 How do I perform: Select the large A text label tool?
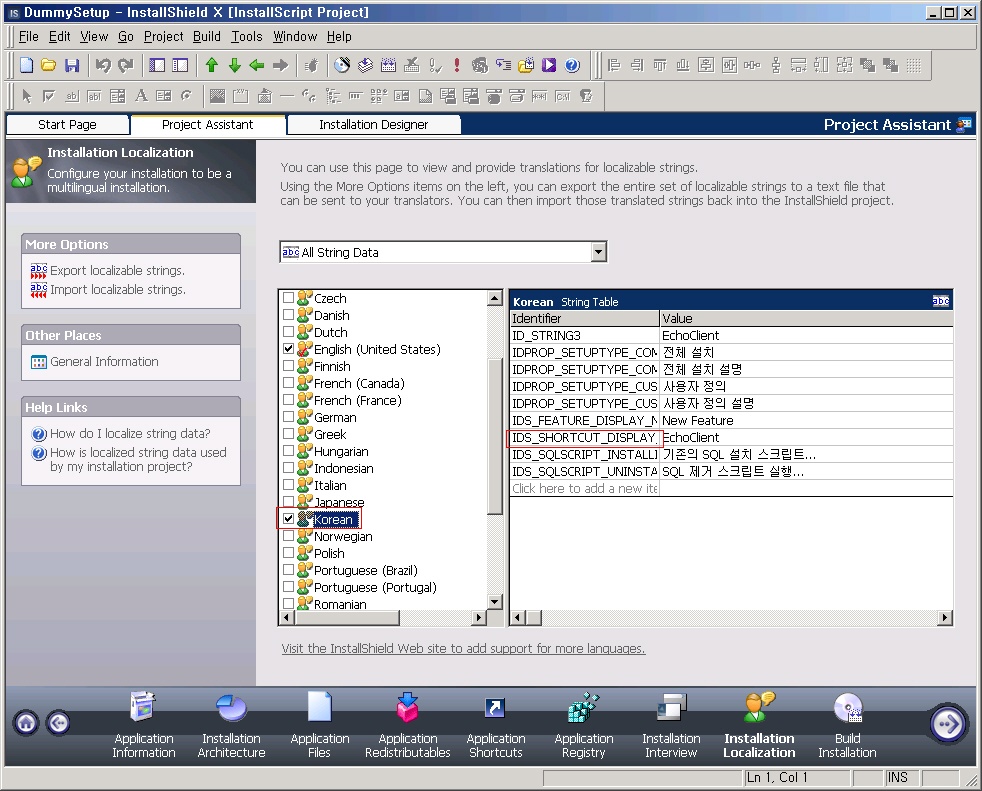click(x=142, y=96)
